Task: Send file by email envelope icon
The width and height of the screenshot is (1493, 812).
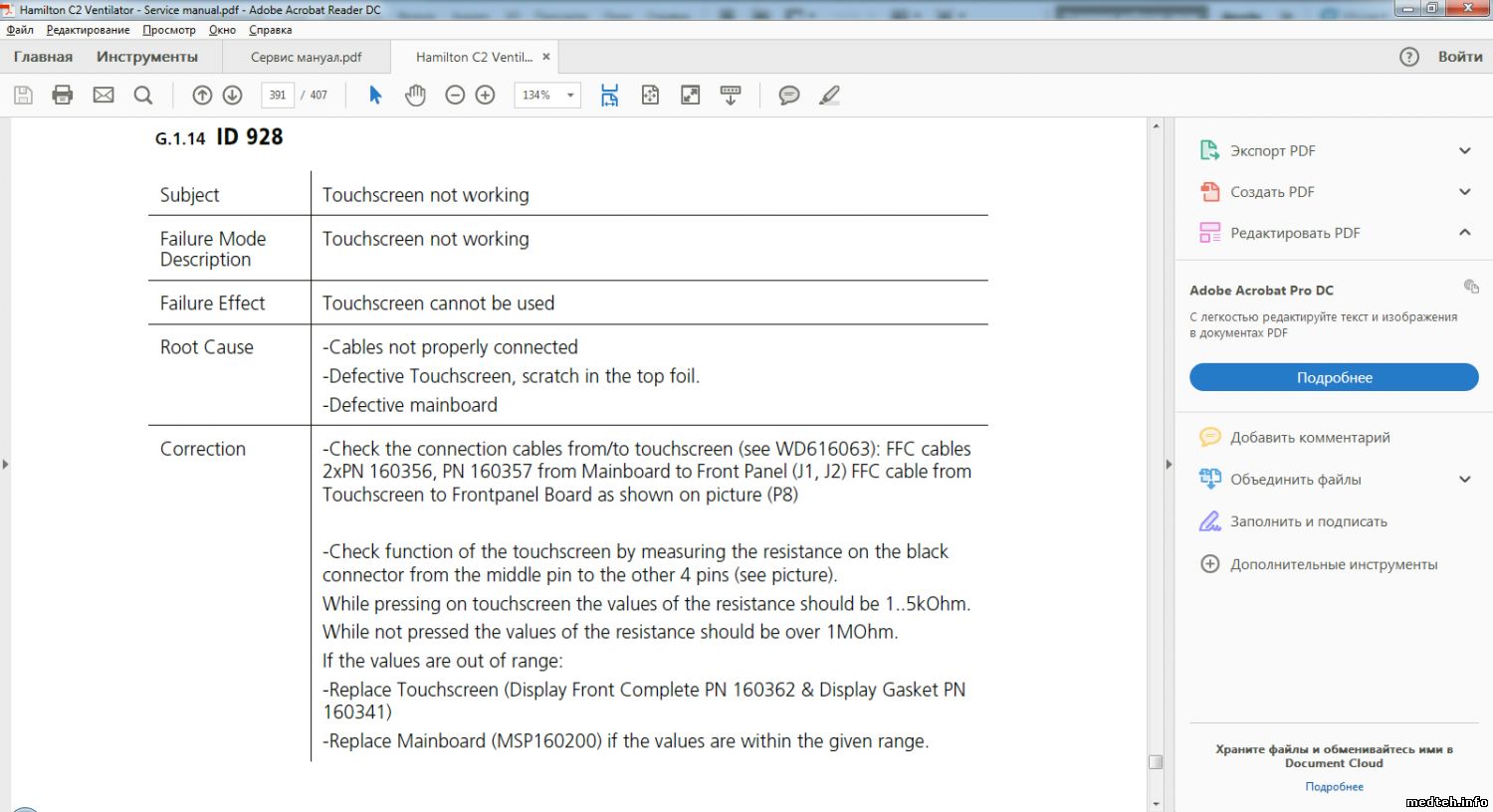Action: pos(104,95)
